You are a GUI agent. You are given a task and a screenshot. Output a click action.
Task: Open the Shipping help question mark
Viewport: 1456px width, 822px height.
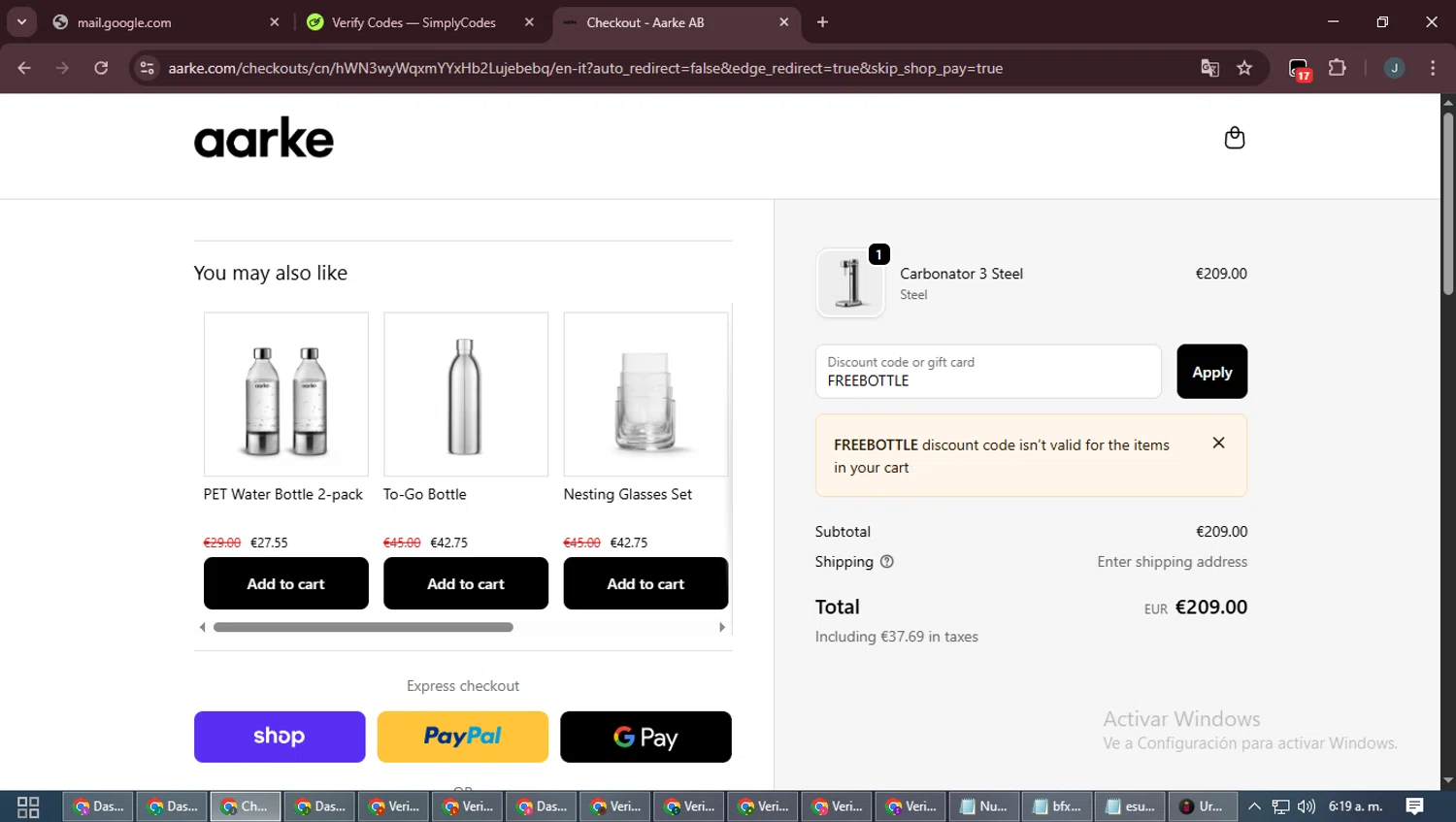[x=886, y=561]
